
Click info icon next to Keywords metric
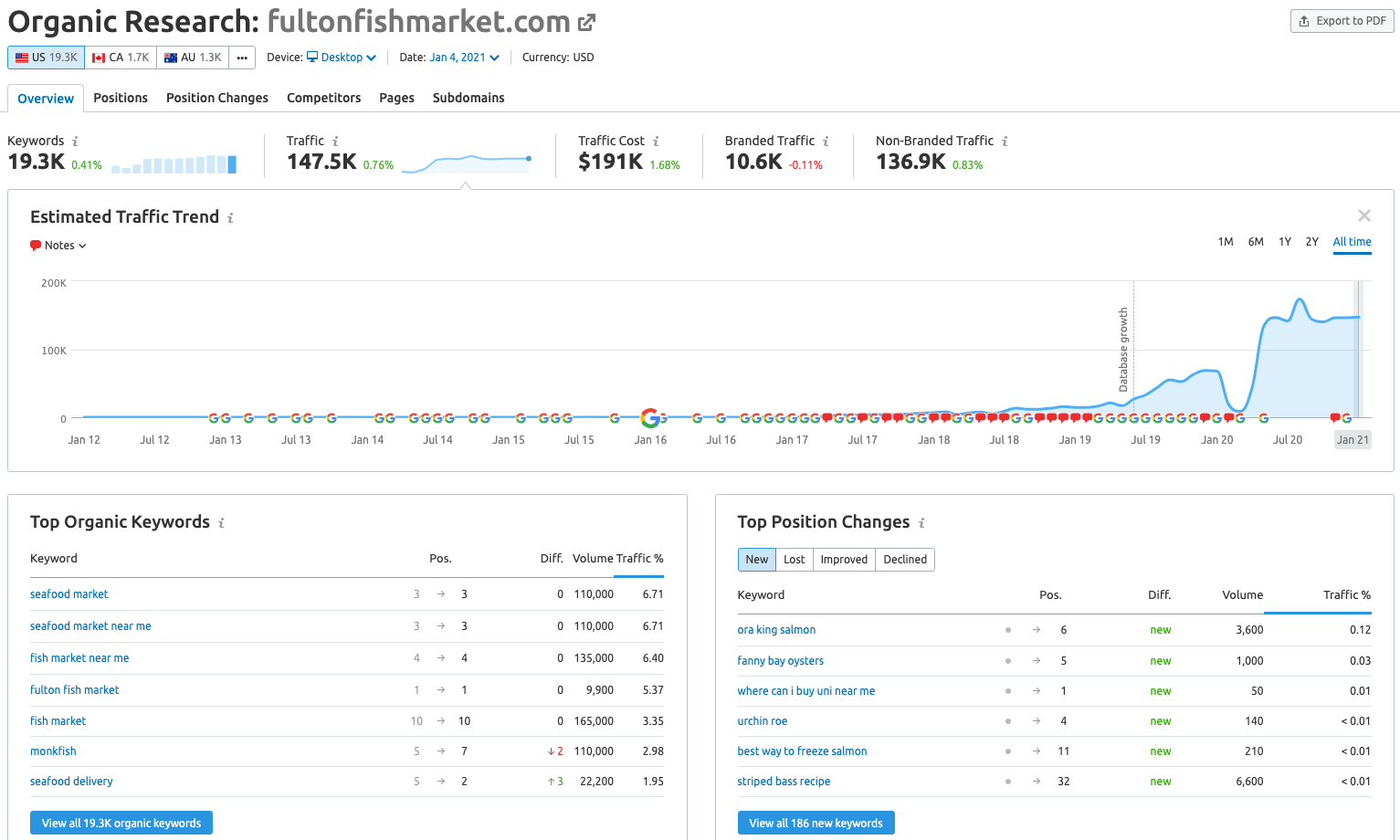pos(75,142)
